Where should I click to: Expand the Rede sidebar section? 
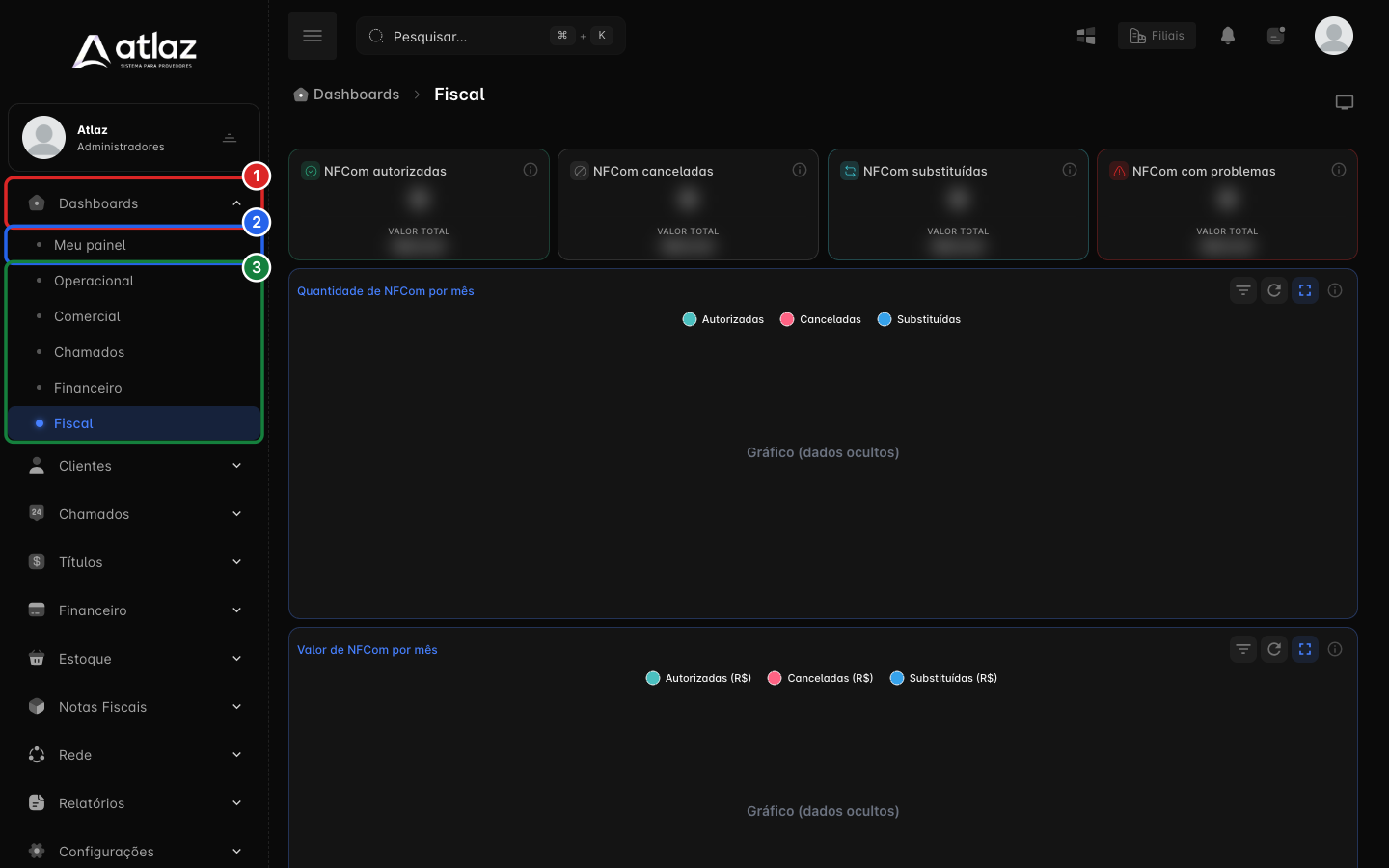point(134,755)
